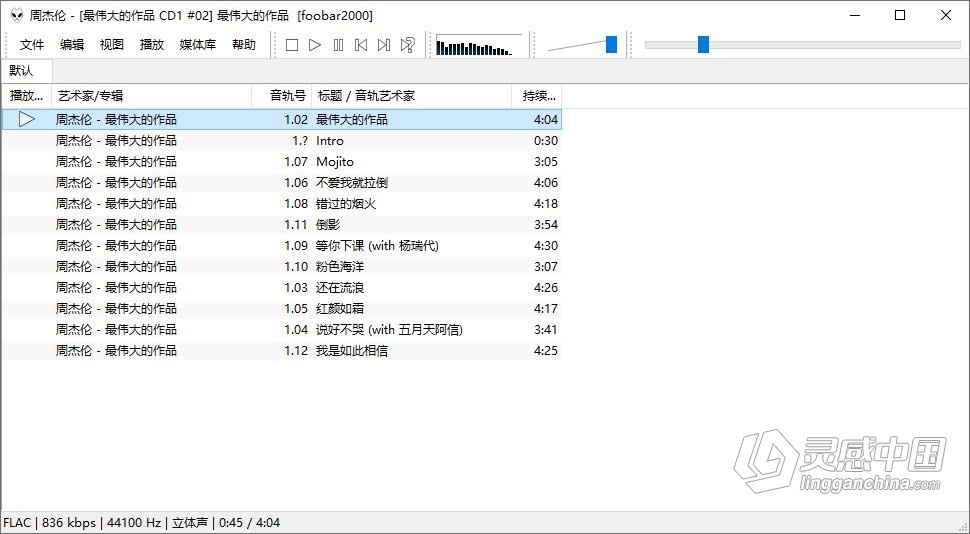The image size is (970, 534).
Task: Play a random track
Action: click(x=407, y=45)
